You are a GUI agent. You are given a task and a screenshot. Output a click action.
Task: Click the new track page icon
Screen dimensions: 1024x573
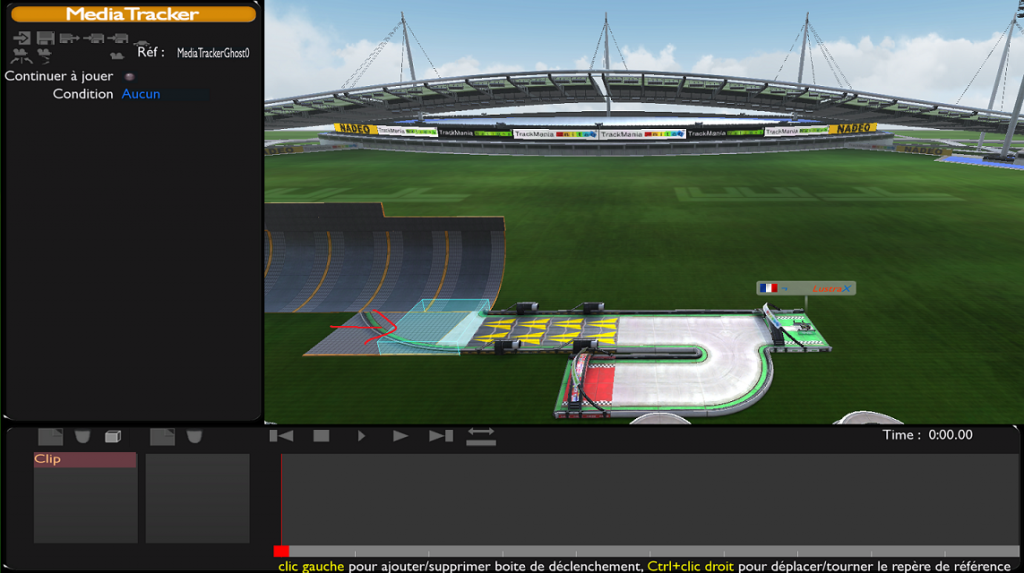point(162,436)
